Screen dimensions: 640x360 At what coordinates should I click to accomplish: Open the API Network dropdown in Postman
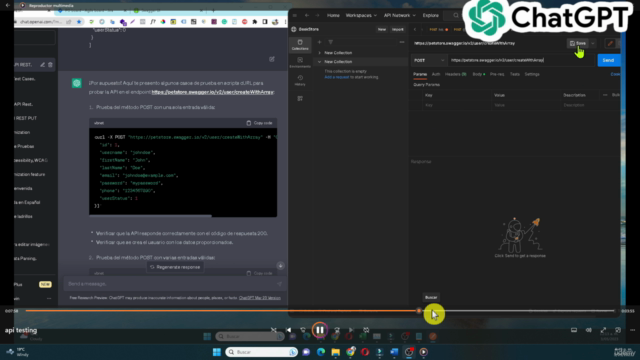400,16
